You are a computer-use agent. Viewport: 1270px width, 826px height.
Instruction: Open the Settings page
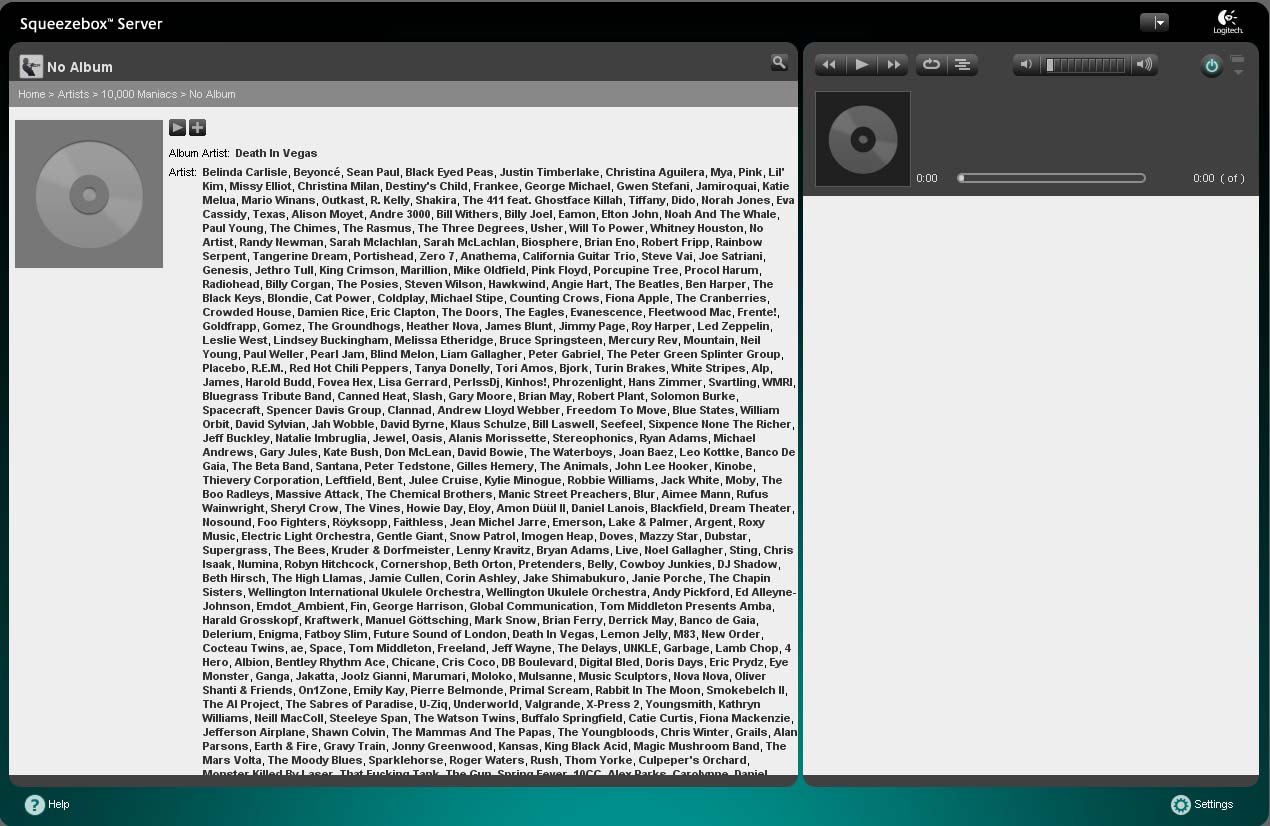(x=1202, y=804)
